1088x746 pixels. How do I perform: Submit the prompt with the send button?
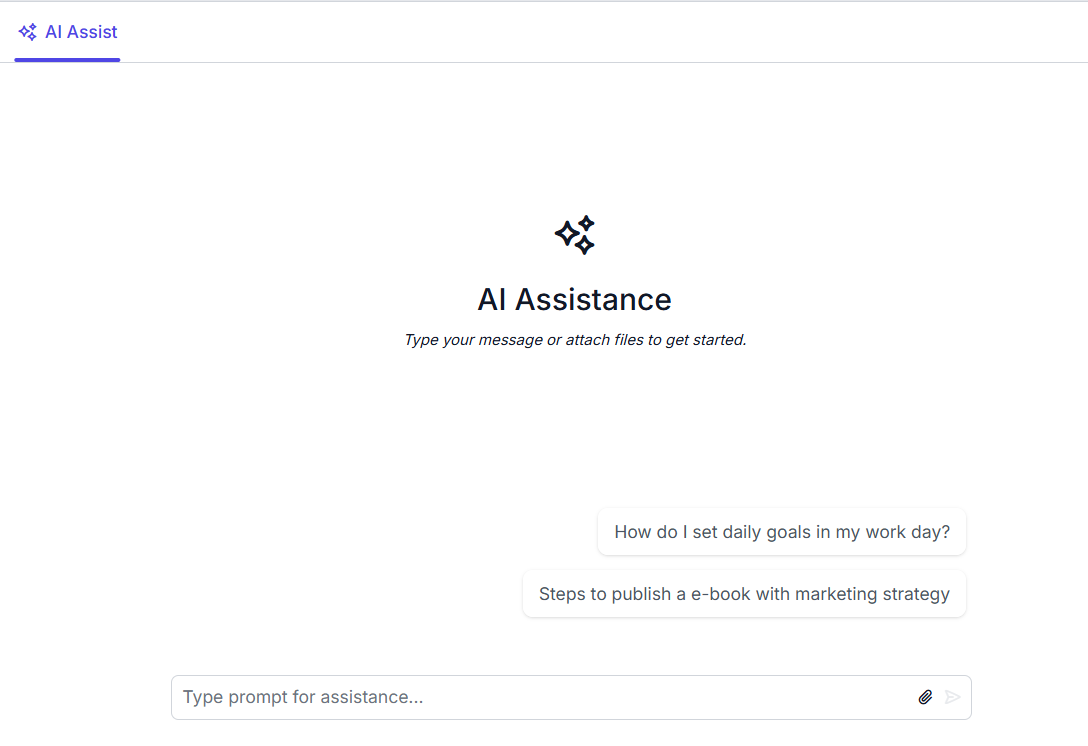952,697
